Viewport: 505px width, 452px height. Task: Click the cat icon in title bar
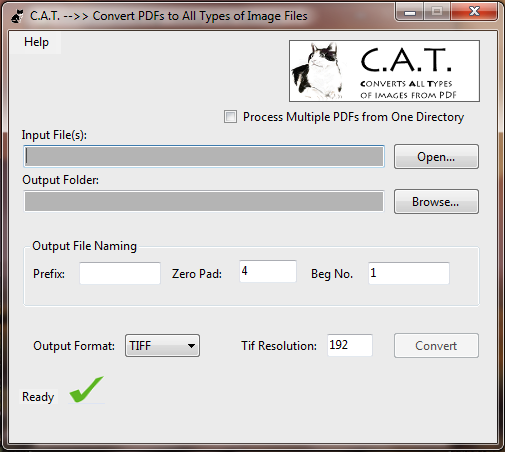click(17, 16)
